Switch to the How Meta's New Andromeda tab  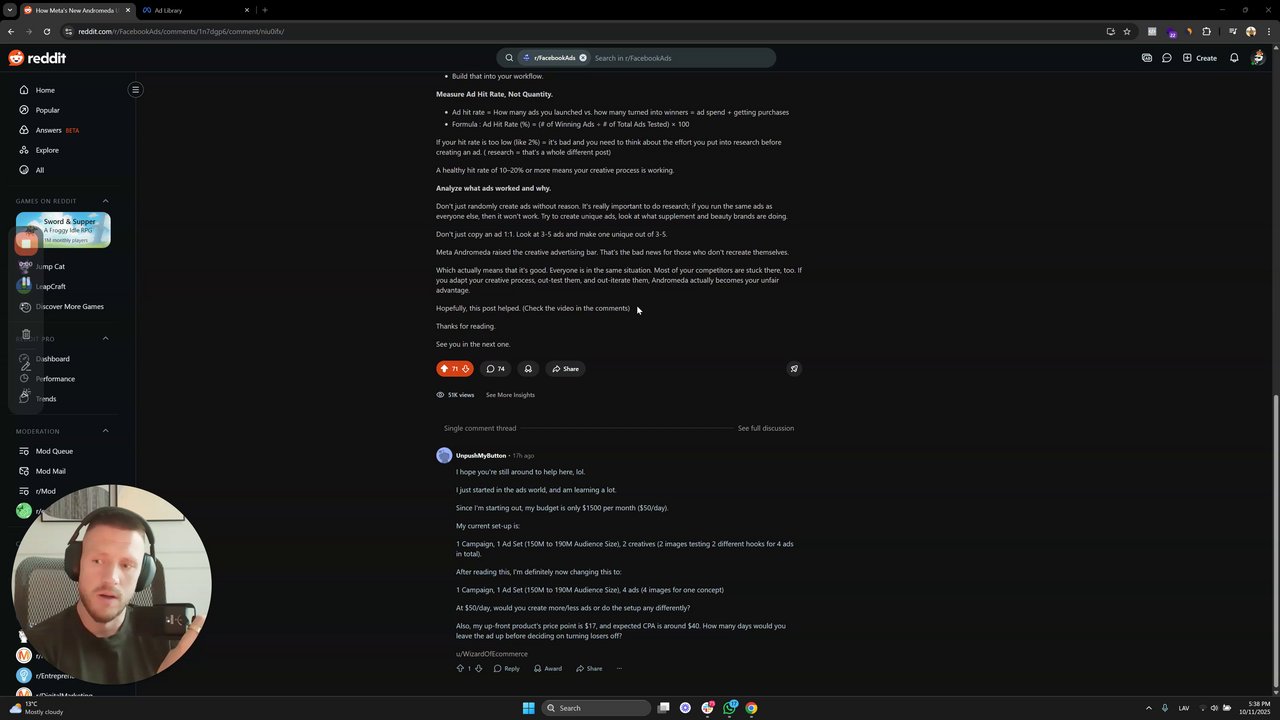tap(76, 10)
